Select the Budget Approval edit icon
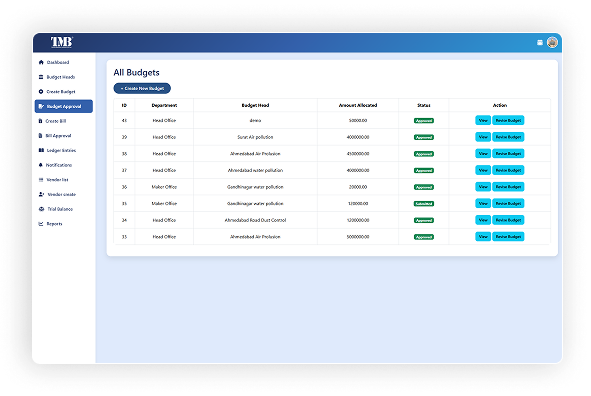The width and height of the screenshot is (591, 396). 41,106
